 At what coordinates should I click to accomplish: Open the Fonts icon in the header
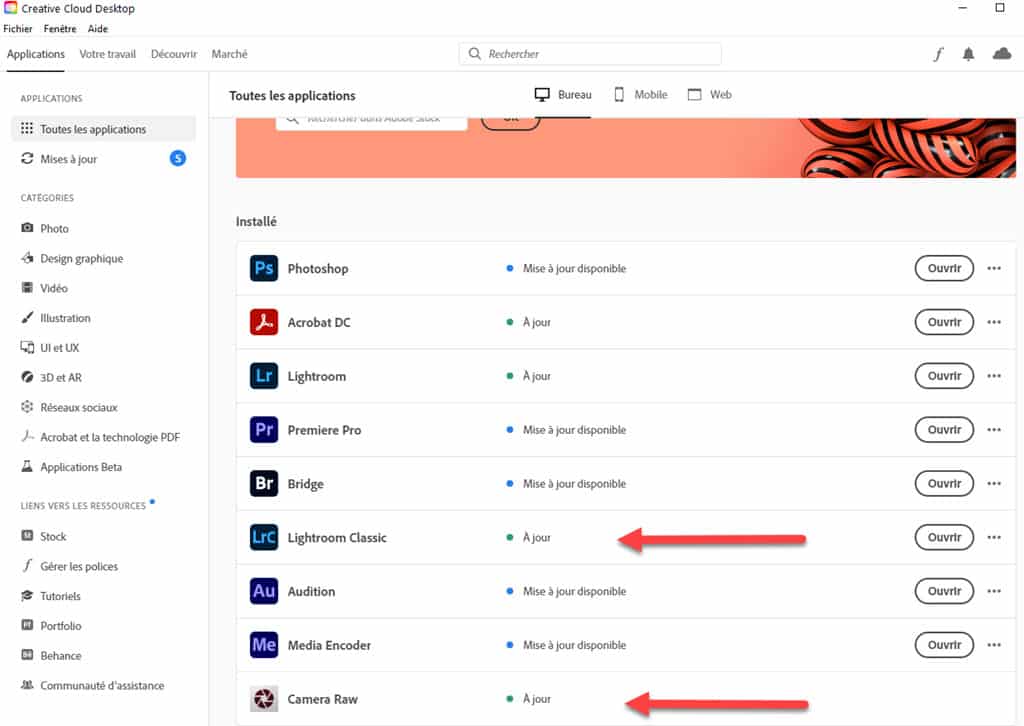(938, 54)
